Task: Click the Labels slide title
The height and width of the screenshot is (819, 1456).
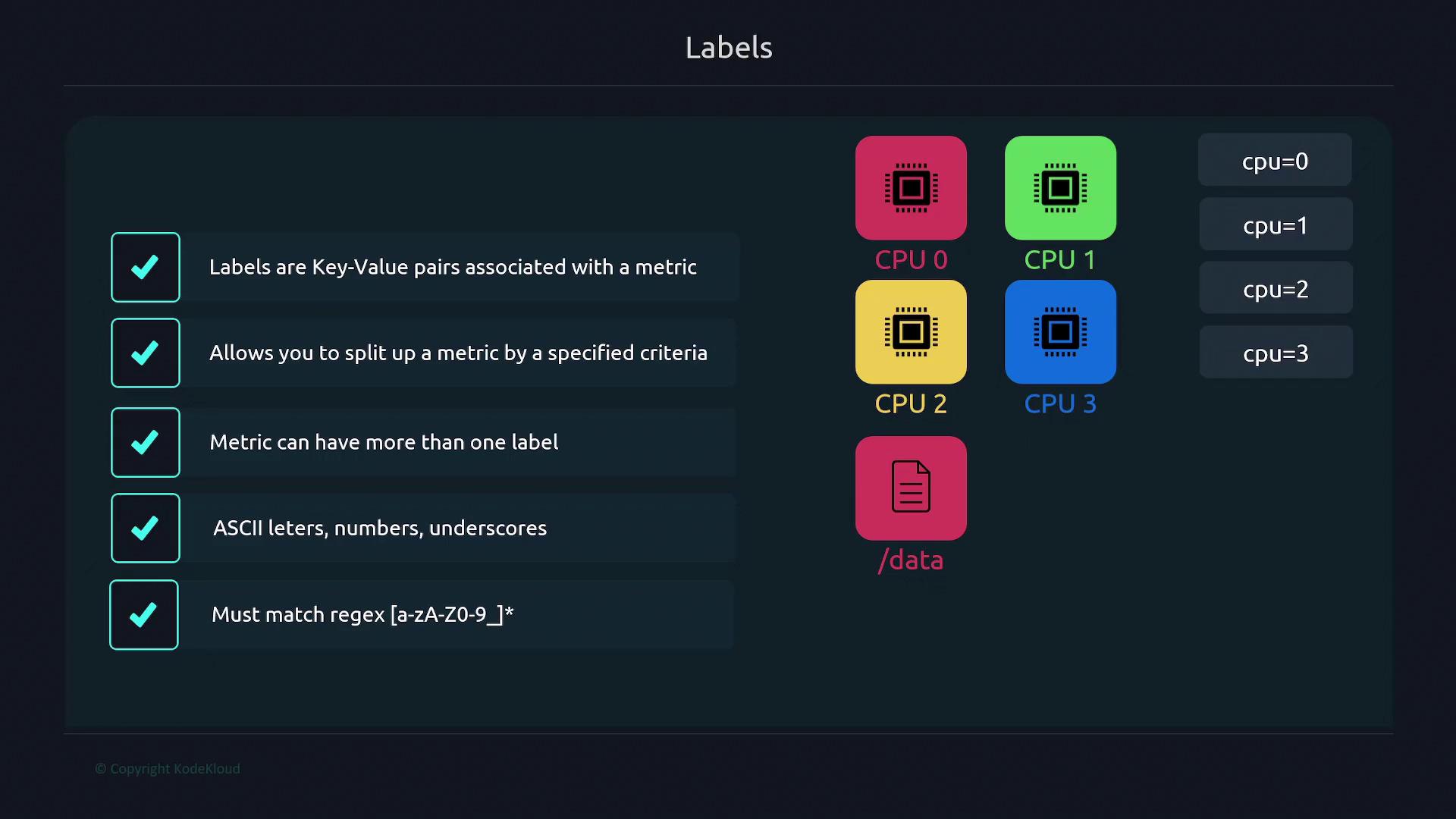Action: pyautogui.click(x=729, y=48)
